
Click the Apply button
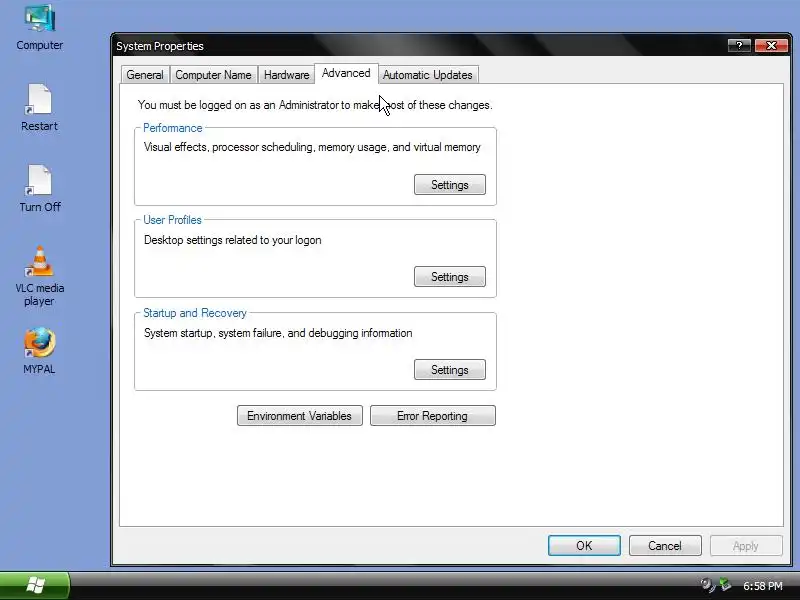[745, 546]
